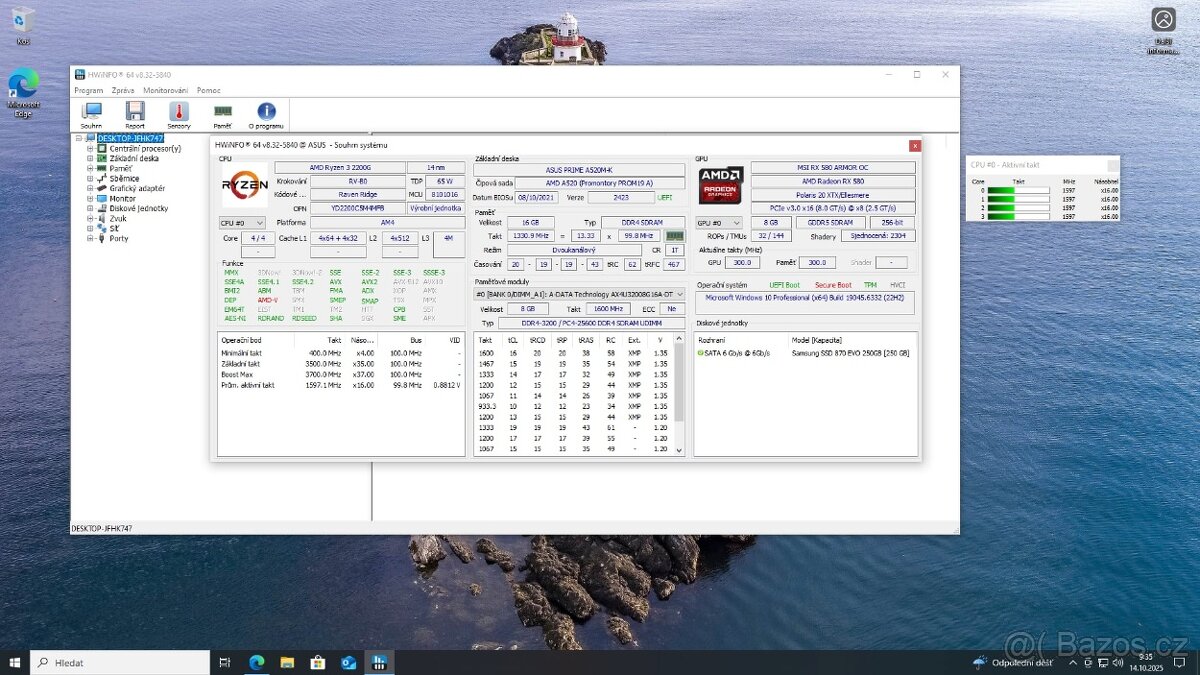Open the CPU #0 selector dropdown
This screenshot has width=1200, height=675.
click(x=240, y=222)
